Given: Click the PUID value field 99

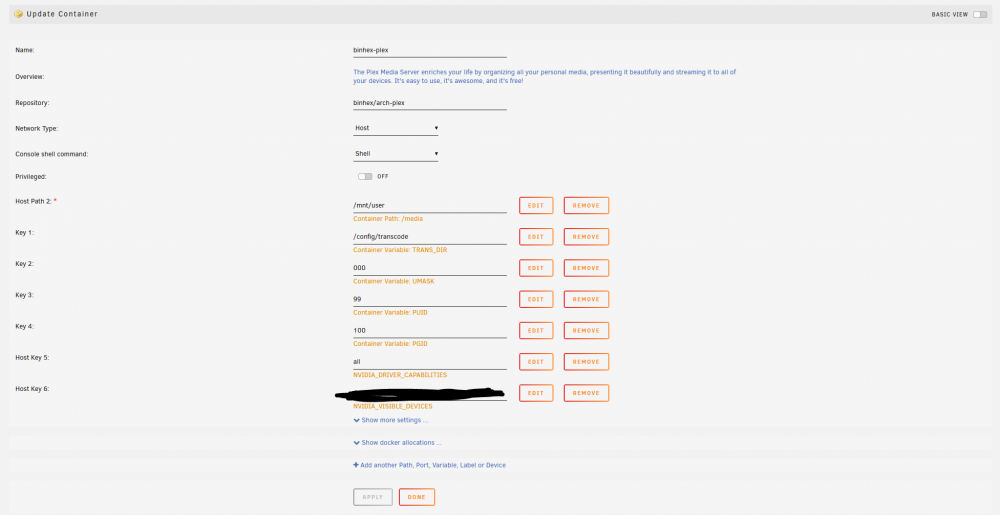Looking at the screenshot, I should point(430,300).
